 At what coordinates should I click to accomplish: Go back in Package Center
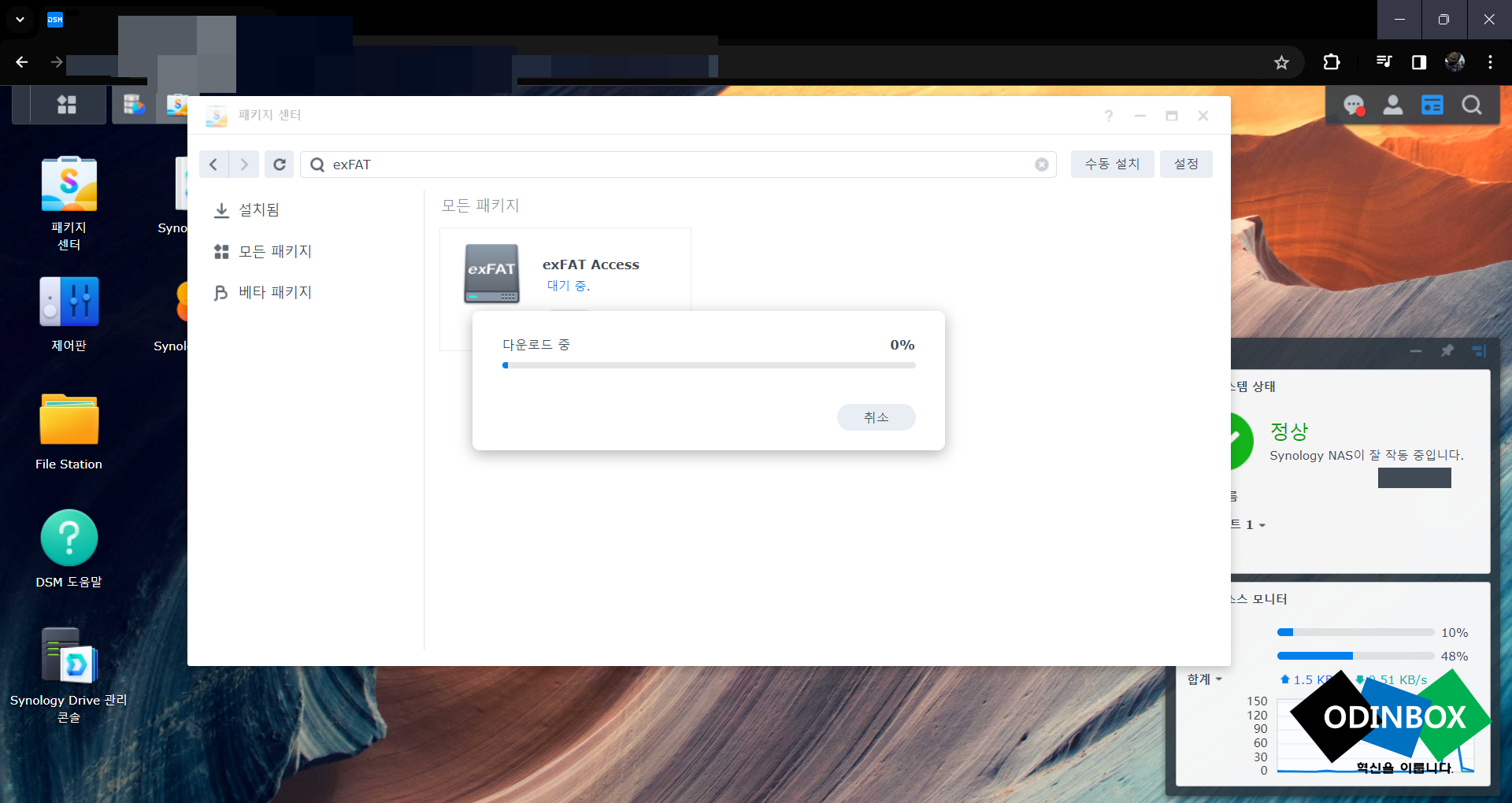(213, 165)
